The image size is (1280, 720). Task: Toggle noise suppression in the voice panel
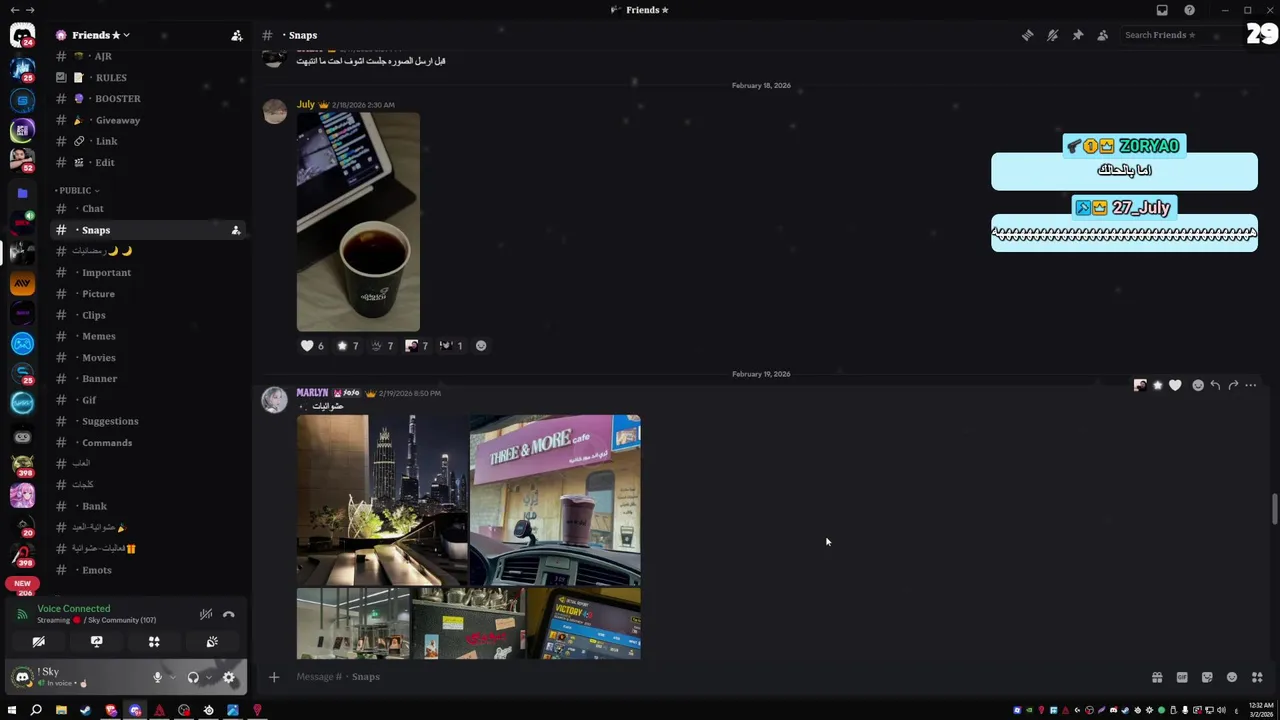pos(206,614)
